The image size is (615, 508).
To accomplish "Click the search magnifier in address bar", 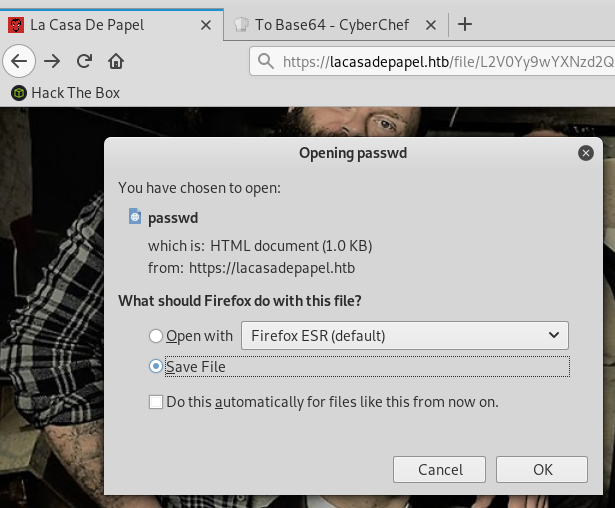I will pos(265,62).
